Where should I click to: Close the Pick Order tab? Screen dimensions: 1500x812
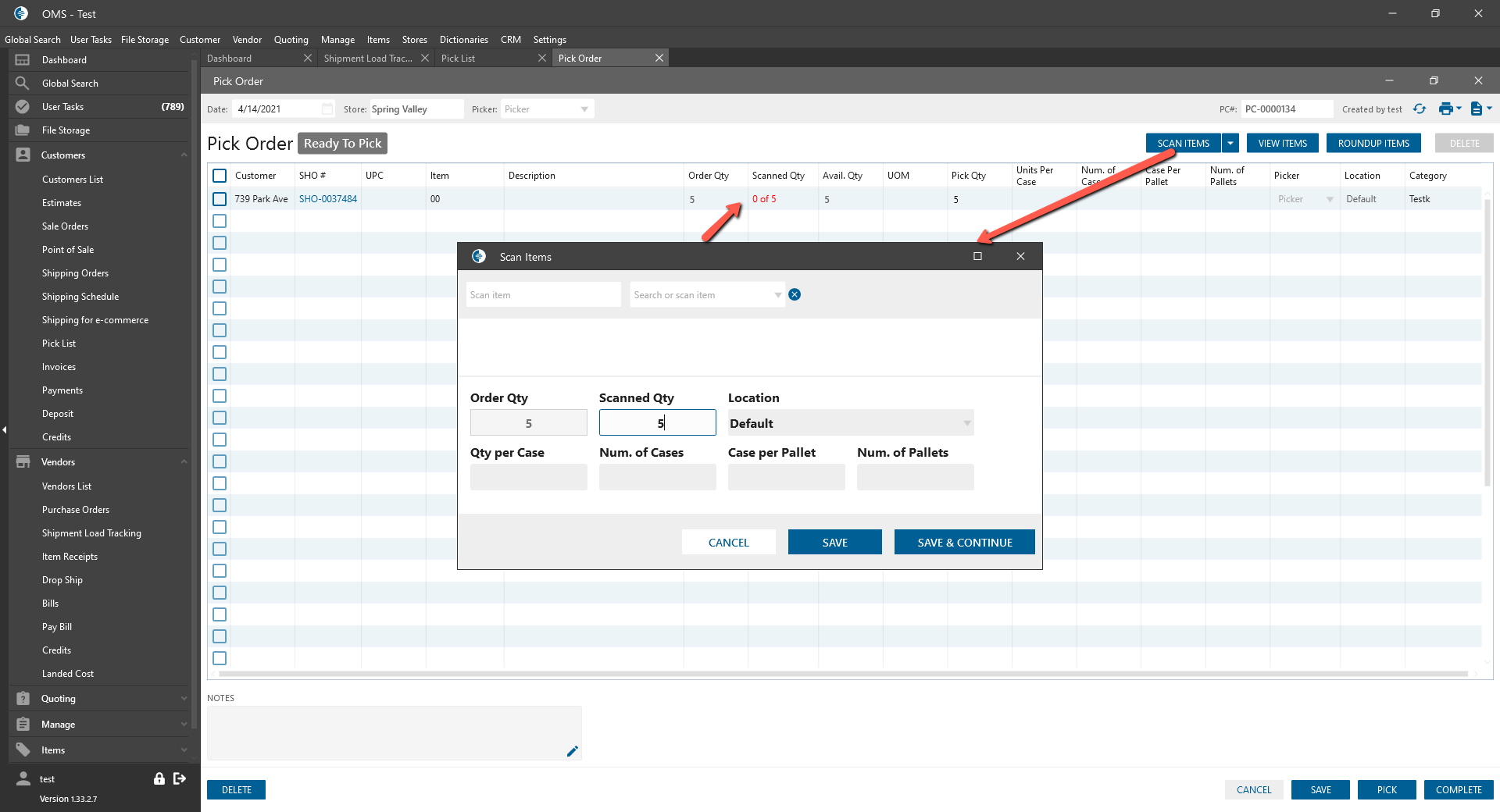(659, 59)
